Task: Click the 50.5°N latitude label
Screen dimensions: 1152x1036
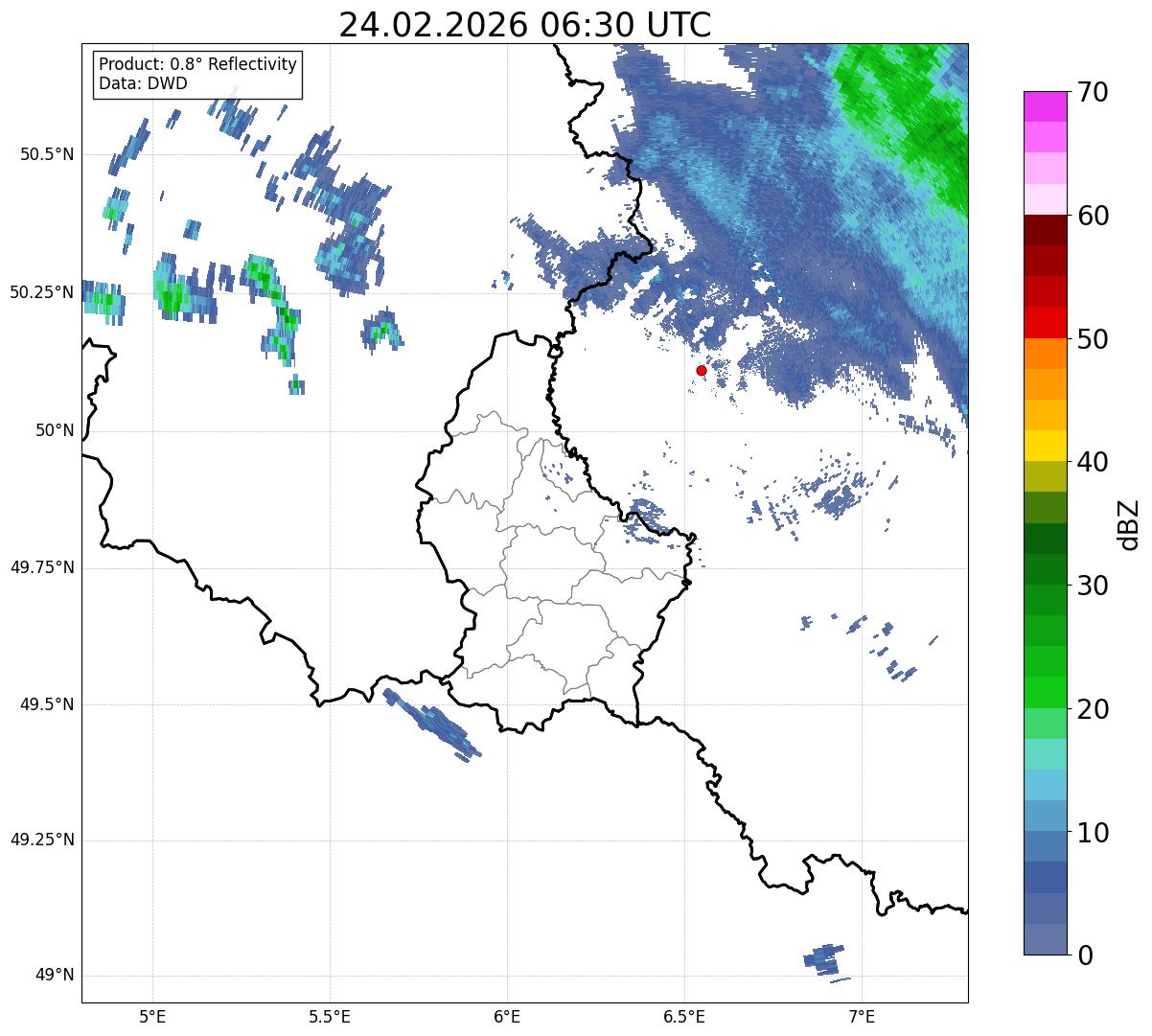Action: click(46, 154)
